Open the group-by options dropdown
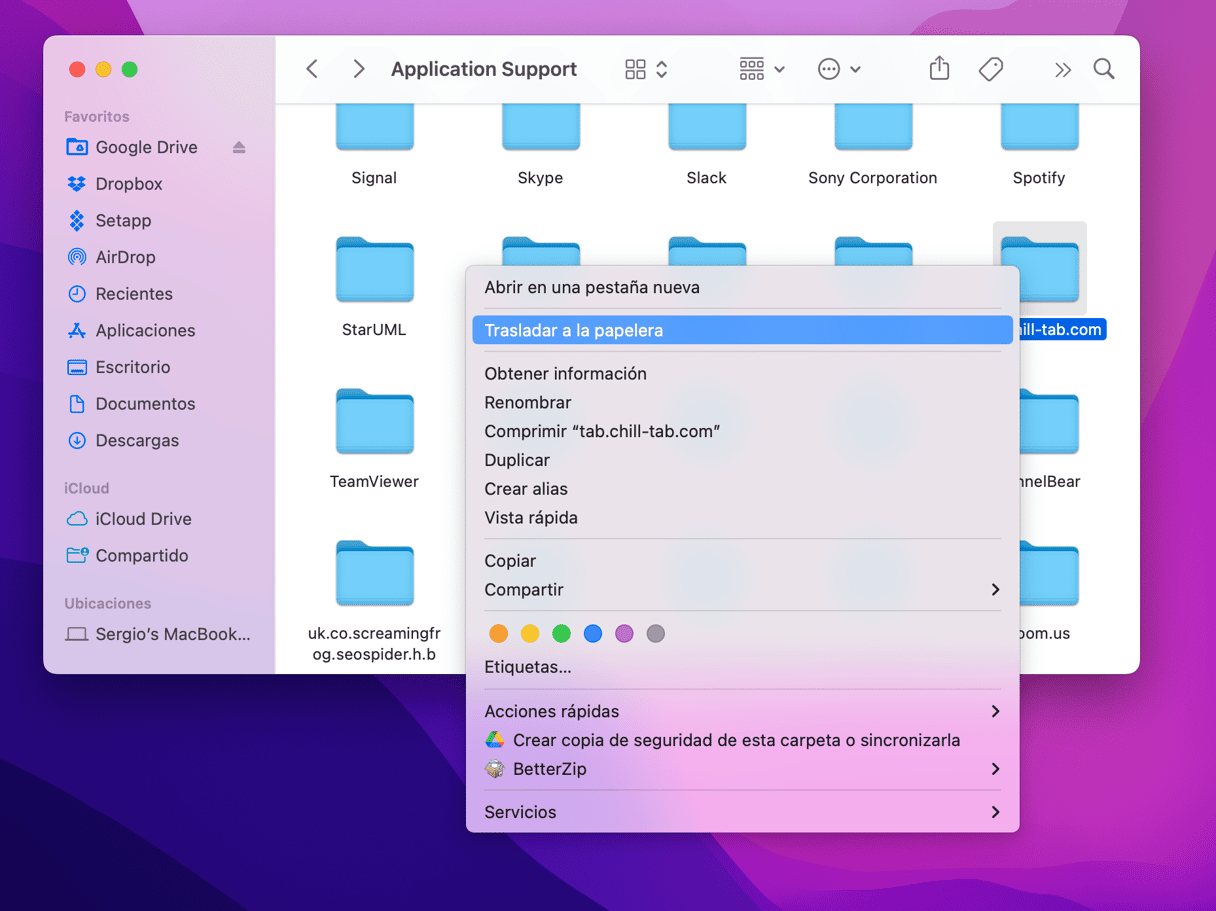 pyautogui.click(x=762, y=69)
